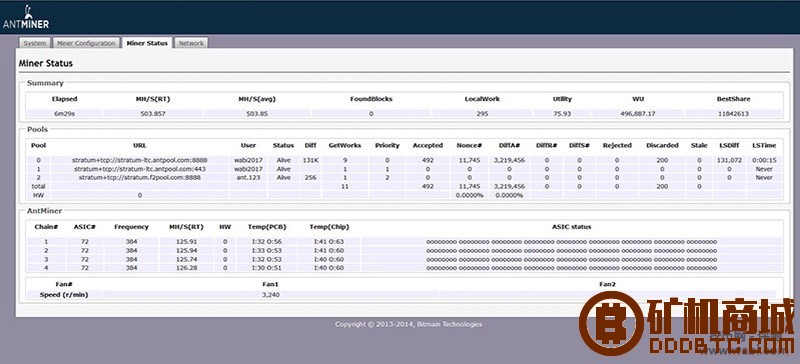
Task: Select the stratum-ltc.antpool.com:443 pool URL
Action: coord(140,169)
